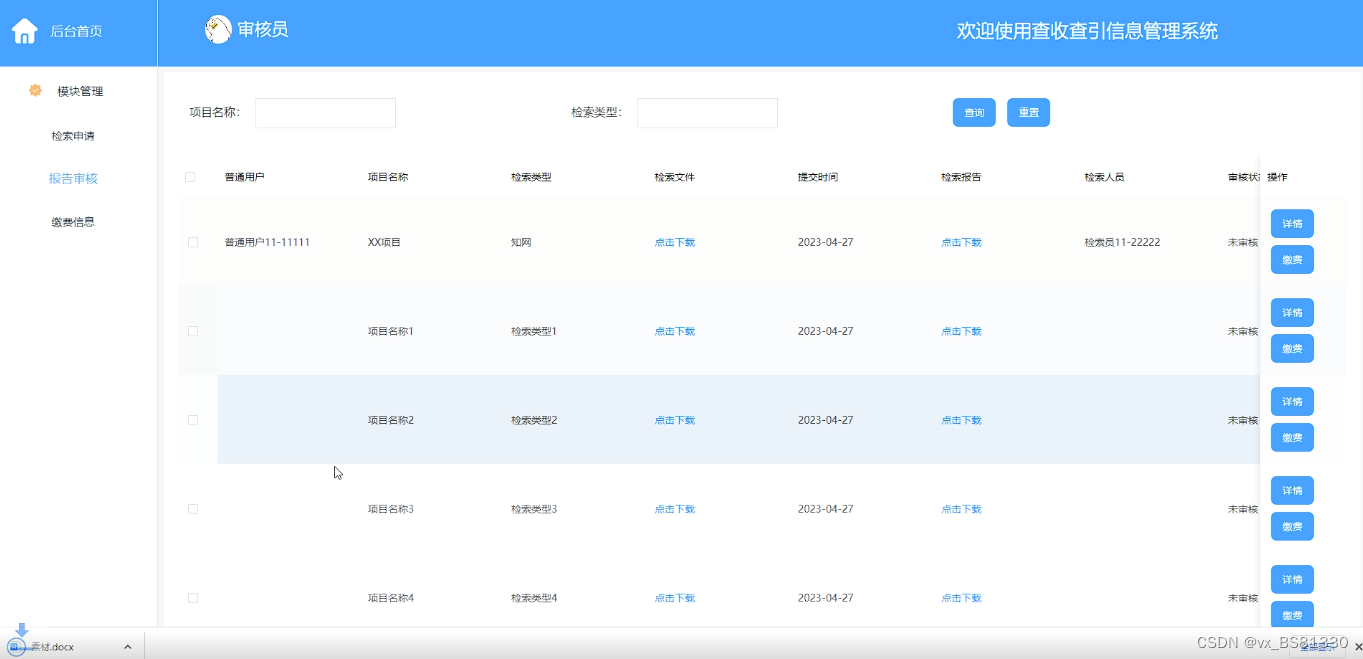Click the cell XX项目
The width and height of the screenshot is (1363, 659).
pos(384,242)
